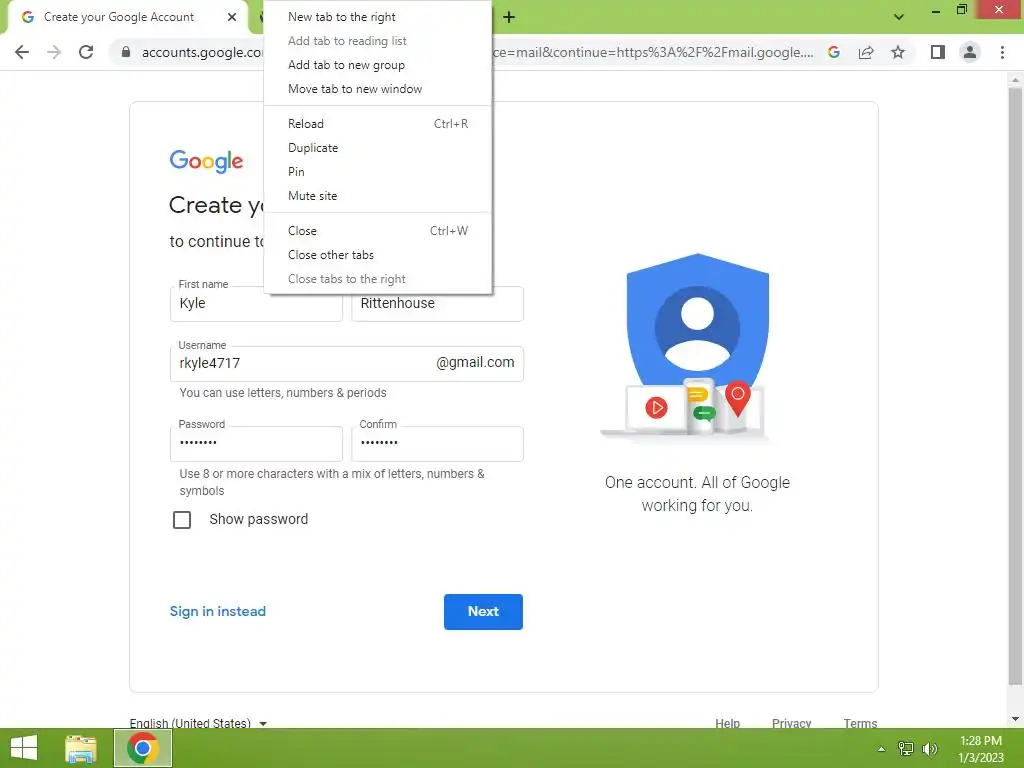This screenshot has height=768, width=1024.
Task: Select Duplicate in the context menu
Action: click(x=377, y=148)
